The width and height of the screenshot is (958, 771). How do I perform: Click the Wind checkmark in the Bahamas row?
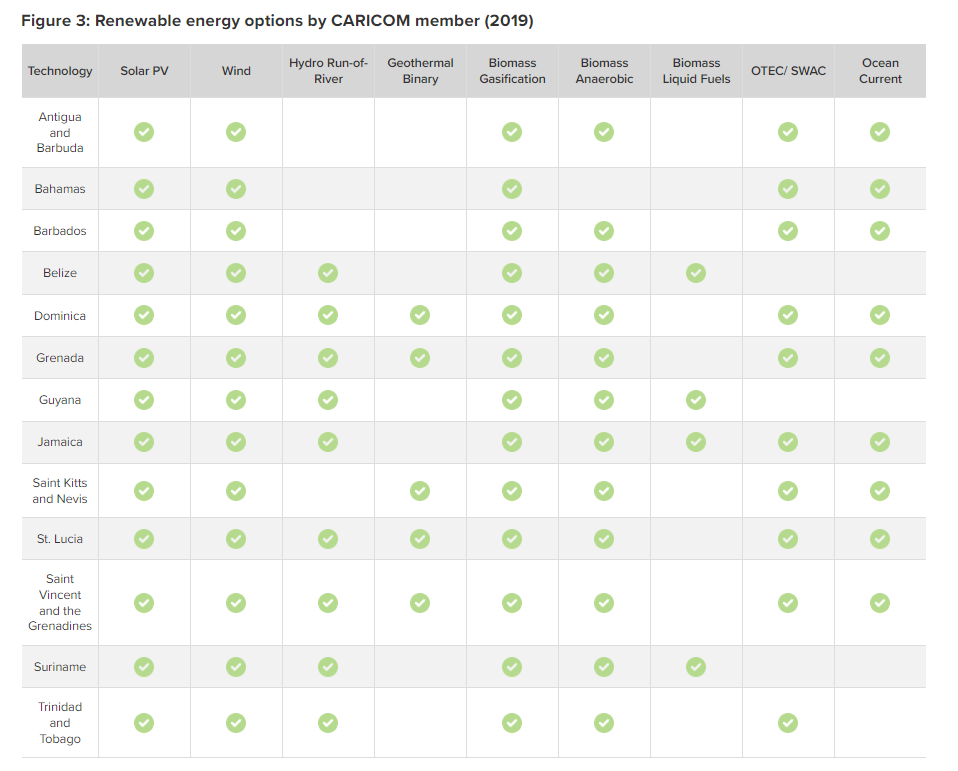coord(236,189)
